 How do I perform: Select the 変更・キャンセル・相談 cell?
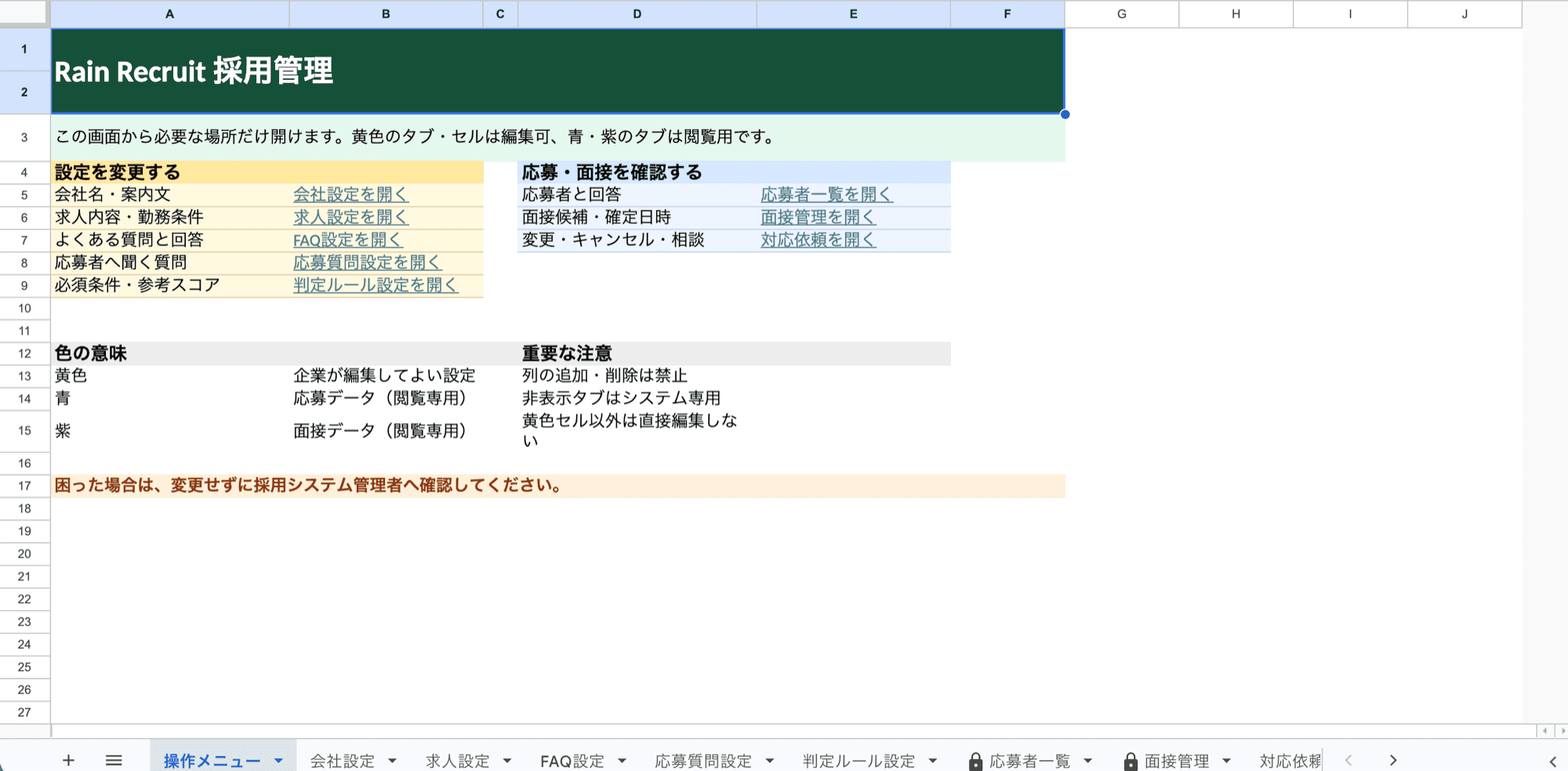tap(637, 240)
